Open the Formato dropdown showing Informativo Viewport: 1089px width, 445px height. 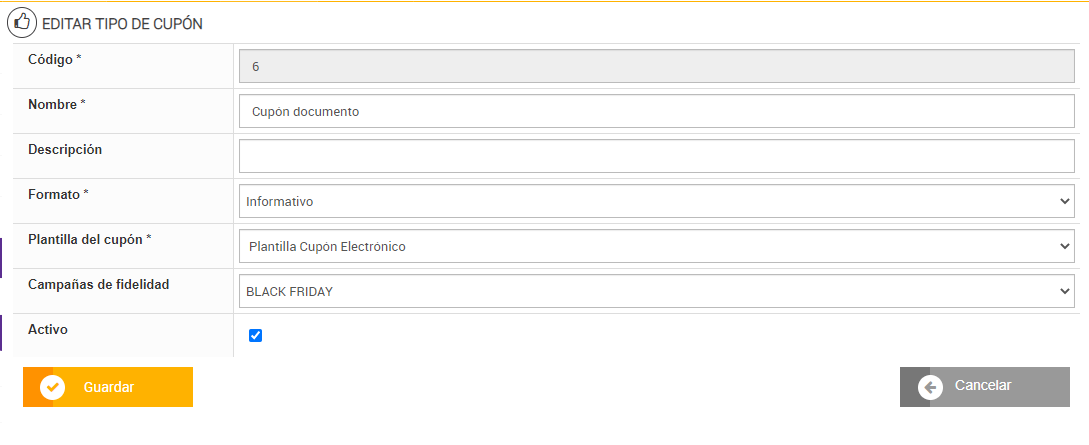click(656, 201)
